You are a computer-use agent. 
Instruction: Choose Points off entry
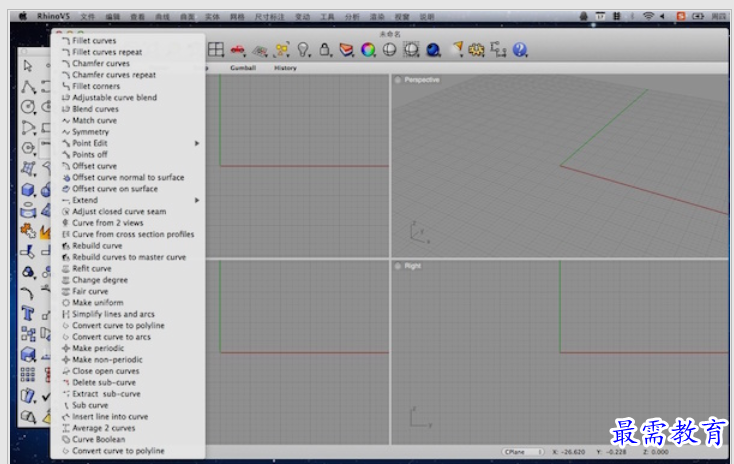pyautogui.click(x=90, y=155)
